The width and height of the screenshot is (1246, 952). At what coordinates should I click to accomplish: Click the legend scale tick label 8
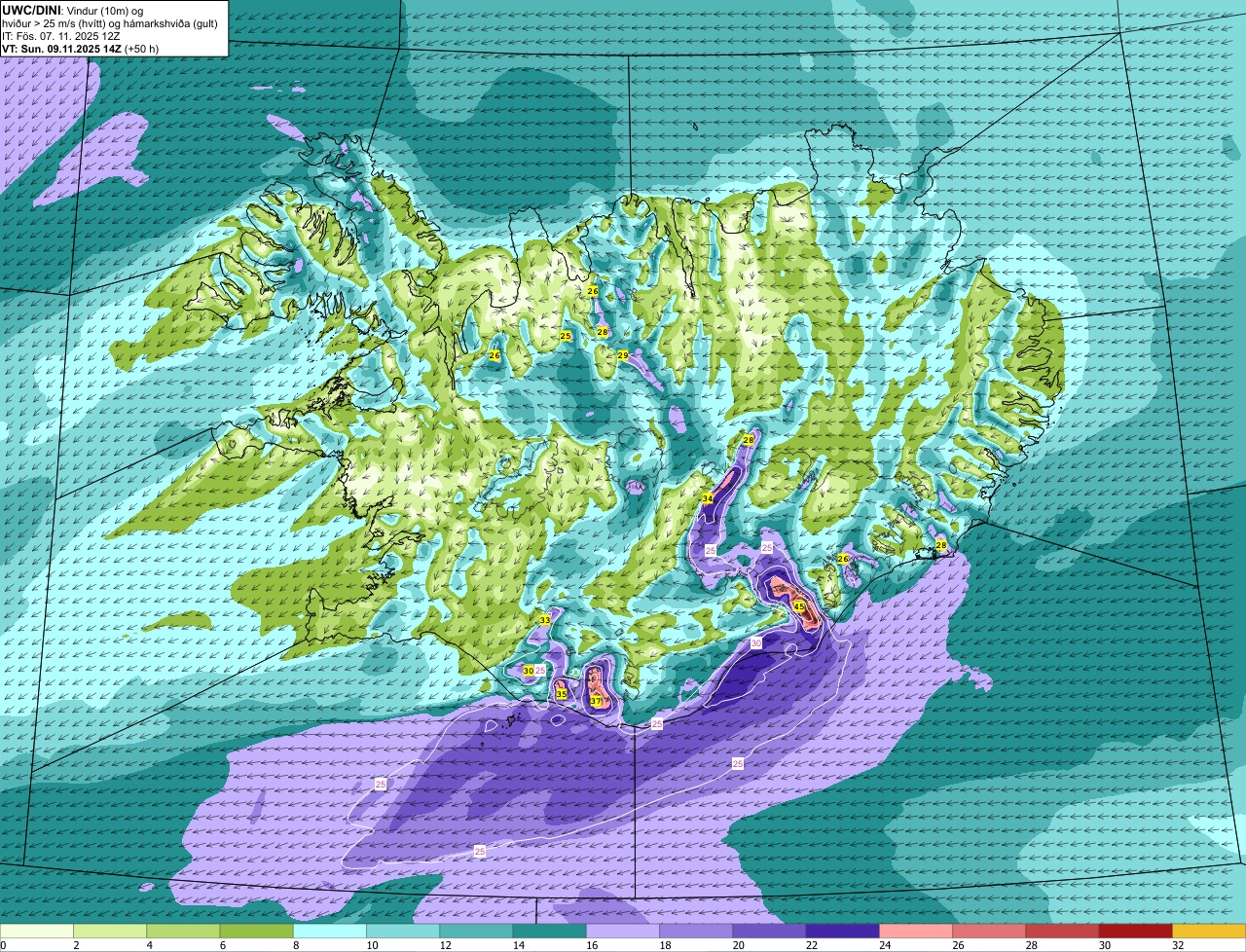click(x=294, y=945)
